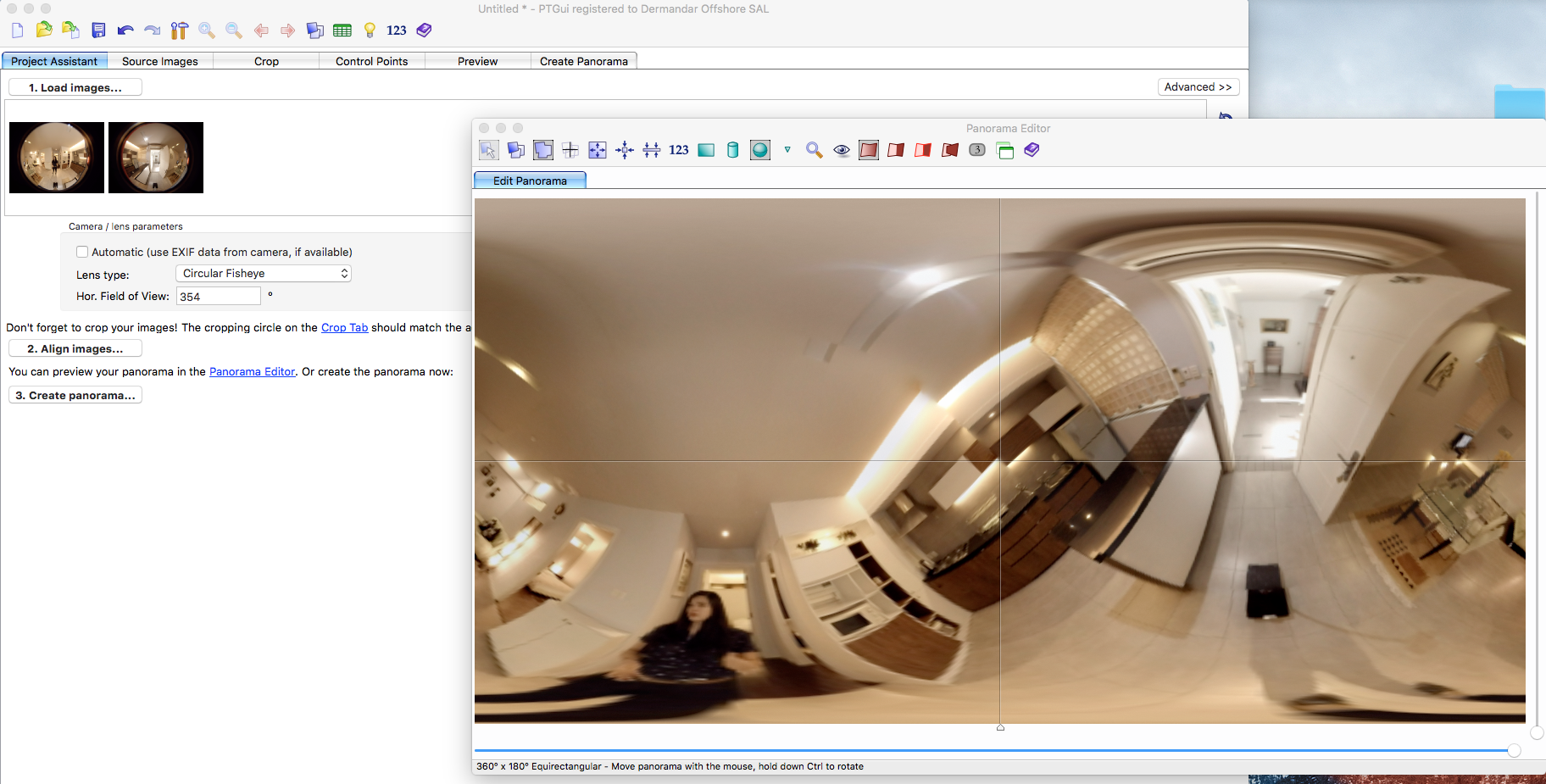Select the cylindrical projection icon
The width and height of the screenshot is (1546, 784).
tap(733, 150)
